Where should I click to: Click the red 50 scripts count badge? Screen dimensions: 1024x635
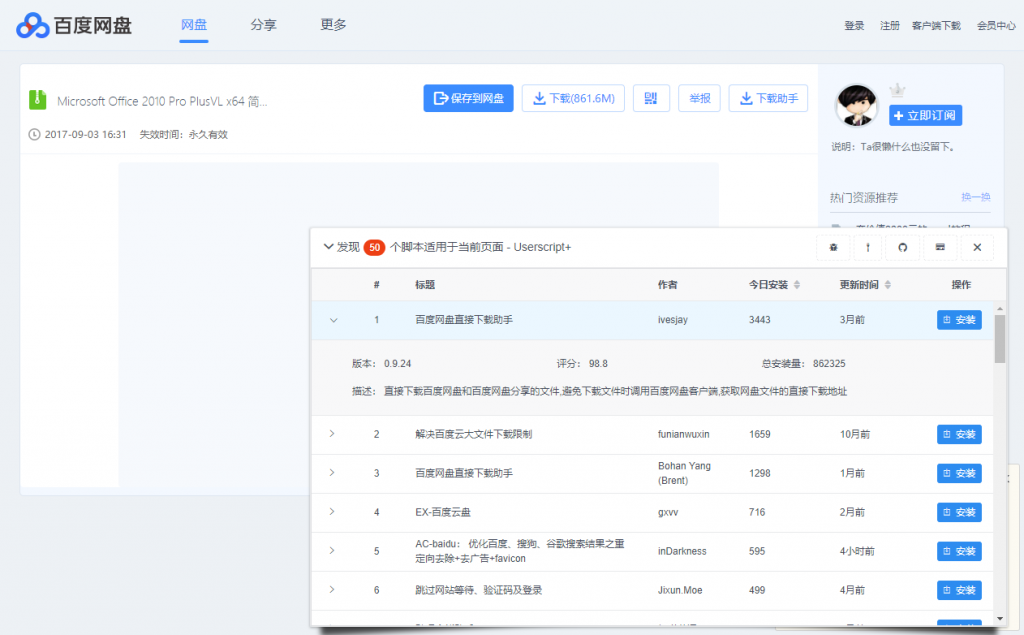(x=374, y=247)
